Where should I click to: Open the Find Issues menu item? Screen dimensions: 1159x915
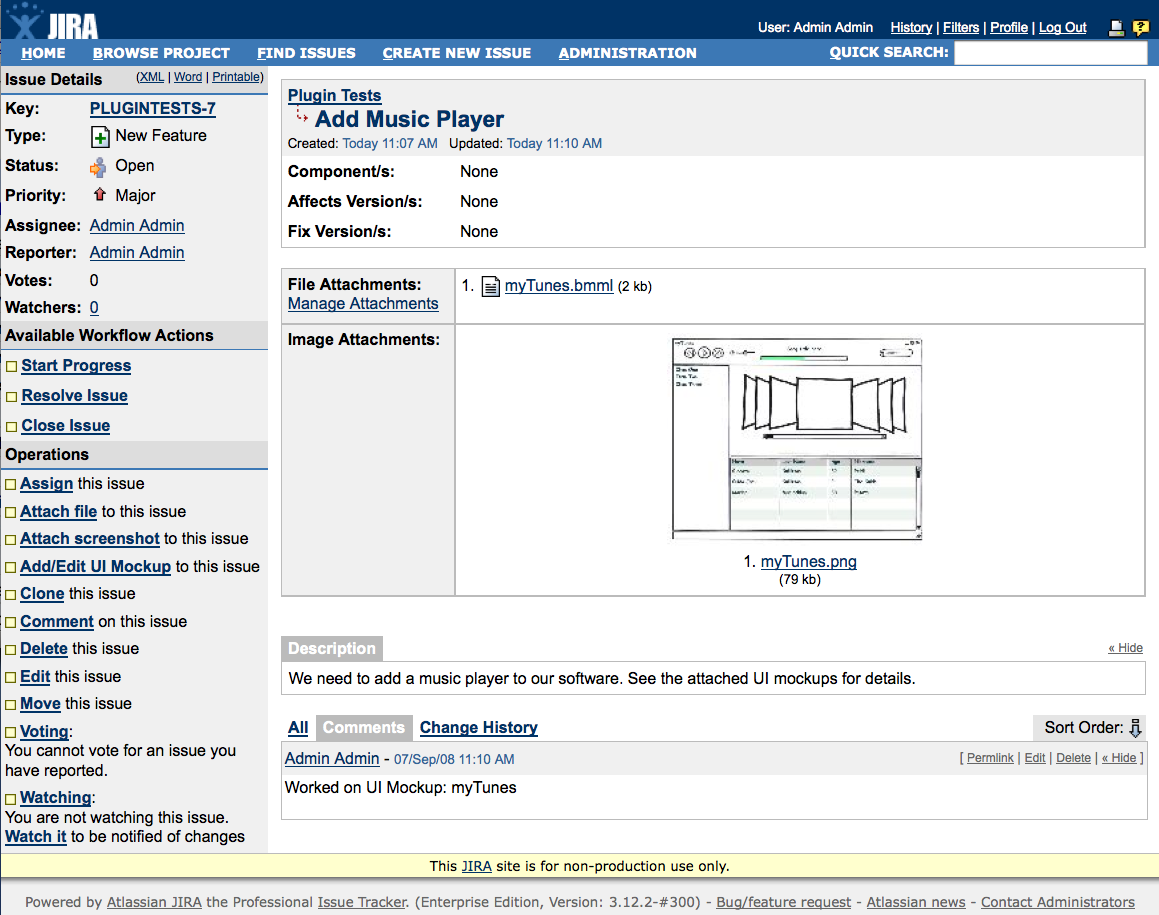point(306,53)
